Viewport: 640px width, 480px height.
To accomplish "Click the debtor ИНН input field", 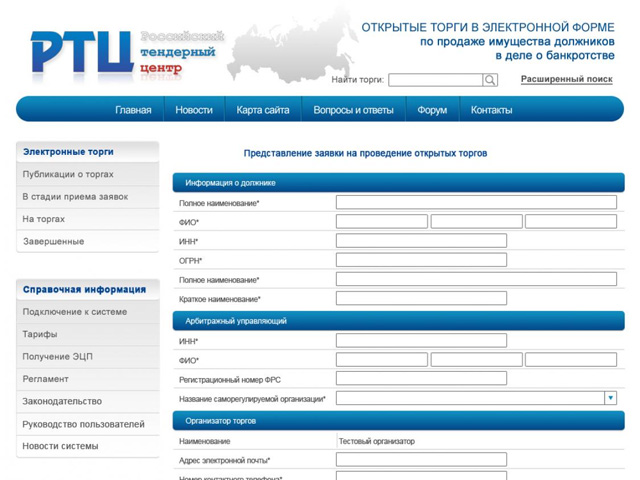I will tap(421, 241).
